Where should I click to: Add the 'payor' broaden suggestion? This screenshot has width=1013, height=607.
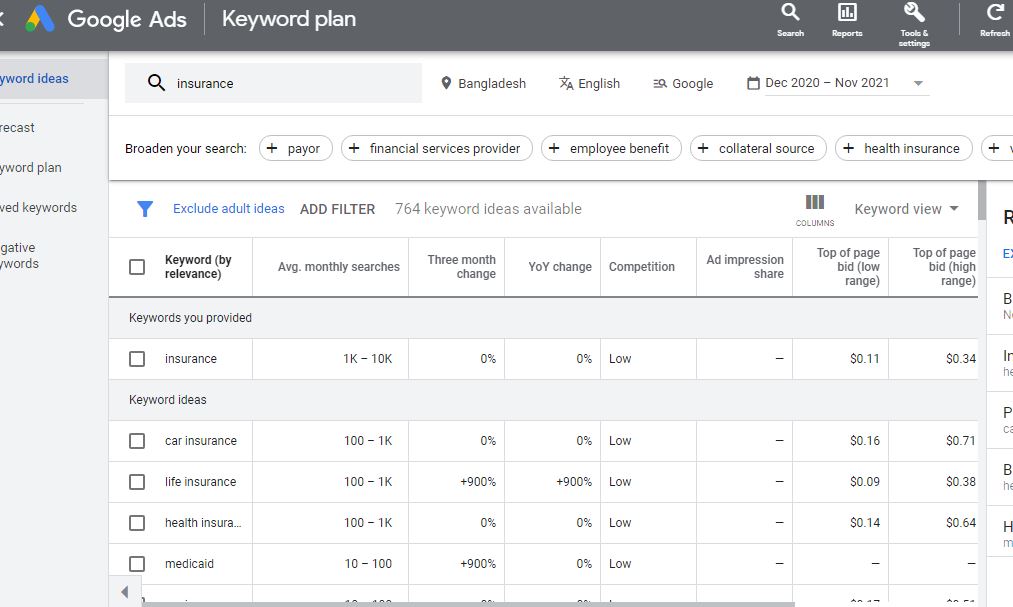coord(295,149)
